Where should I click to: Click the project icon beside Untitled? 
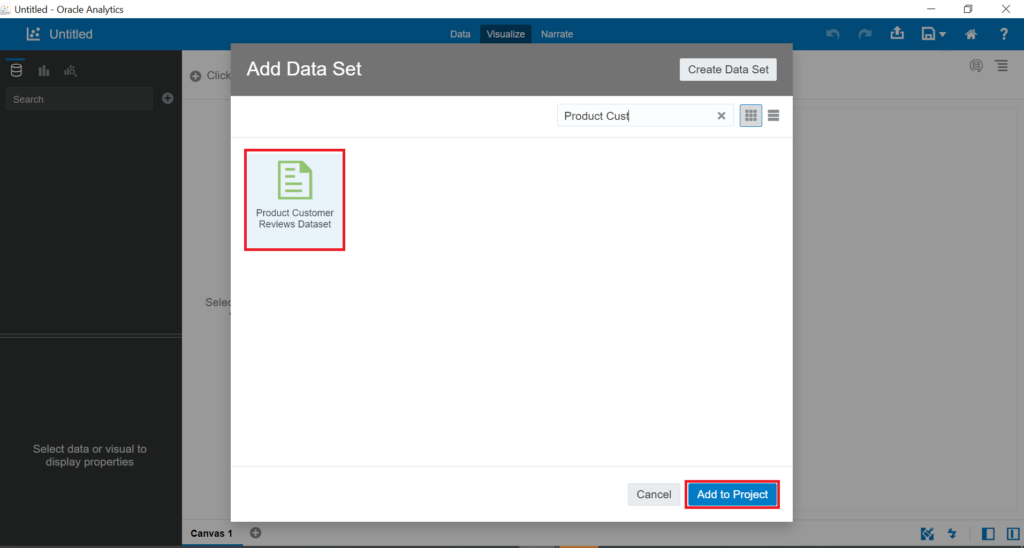click(33, 34)
